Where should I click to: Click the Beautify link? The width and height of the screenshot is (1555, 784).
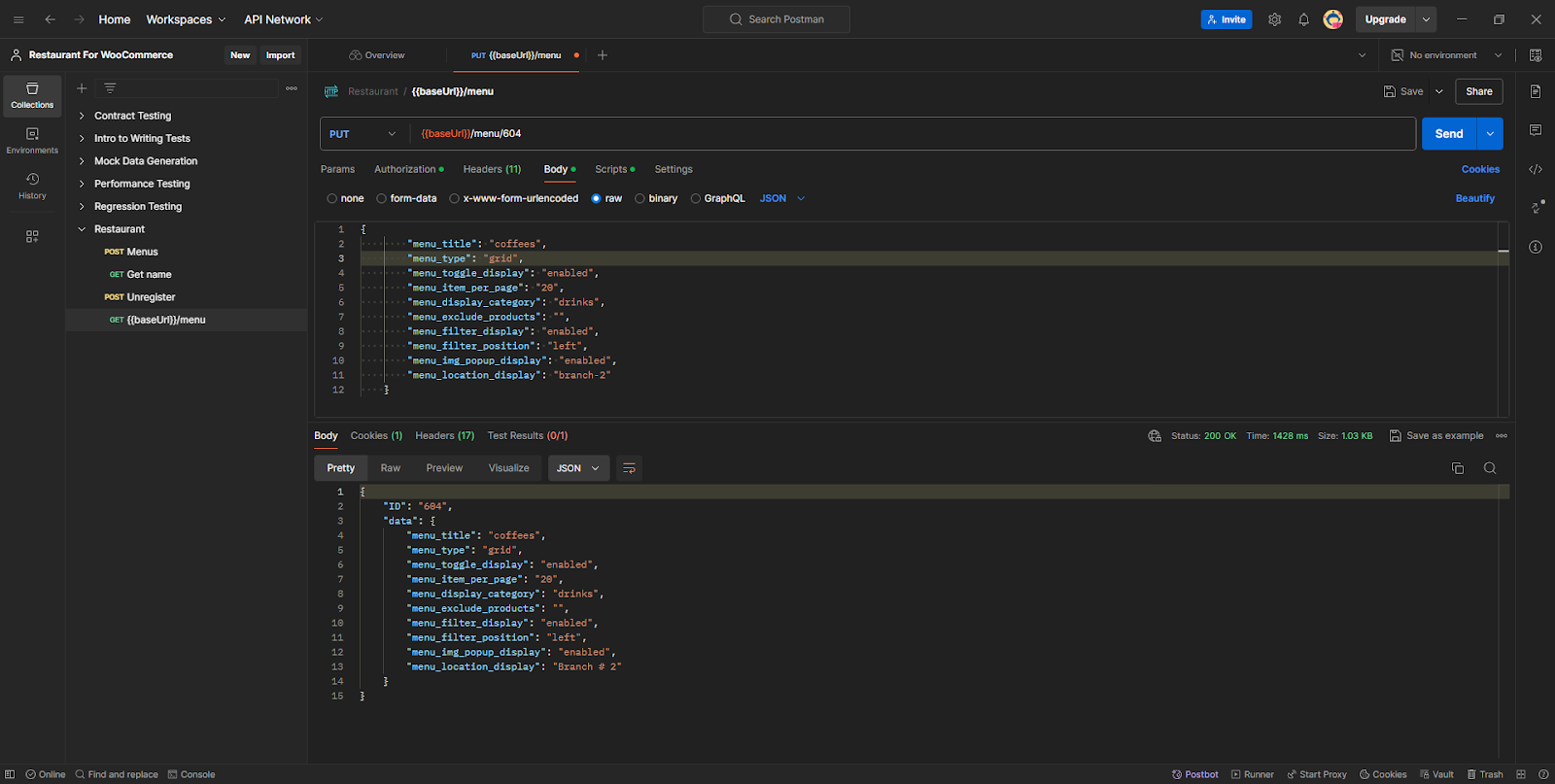click(x=1474, y=198)
